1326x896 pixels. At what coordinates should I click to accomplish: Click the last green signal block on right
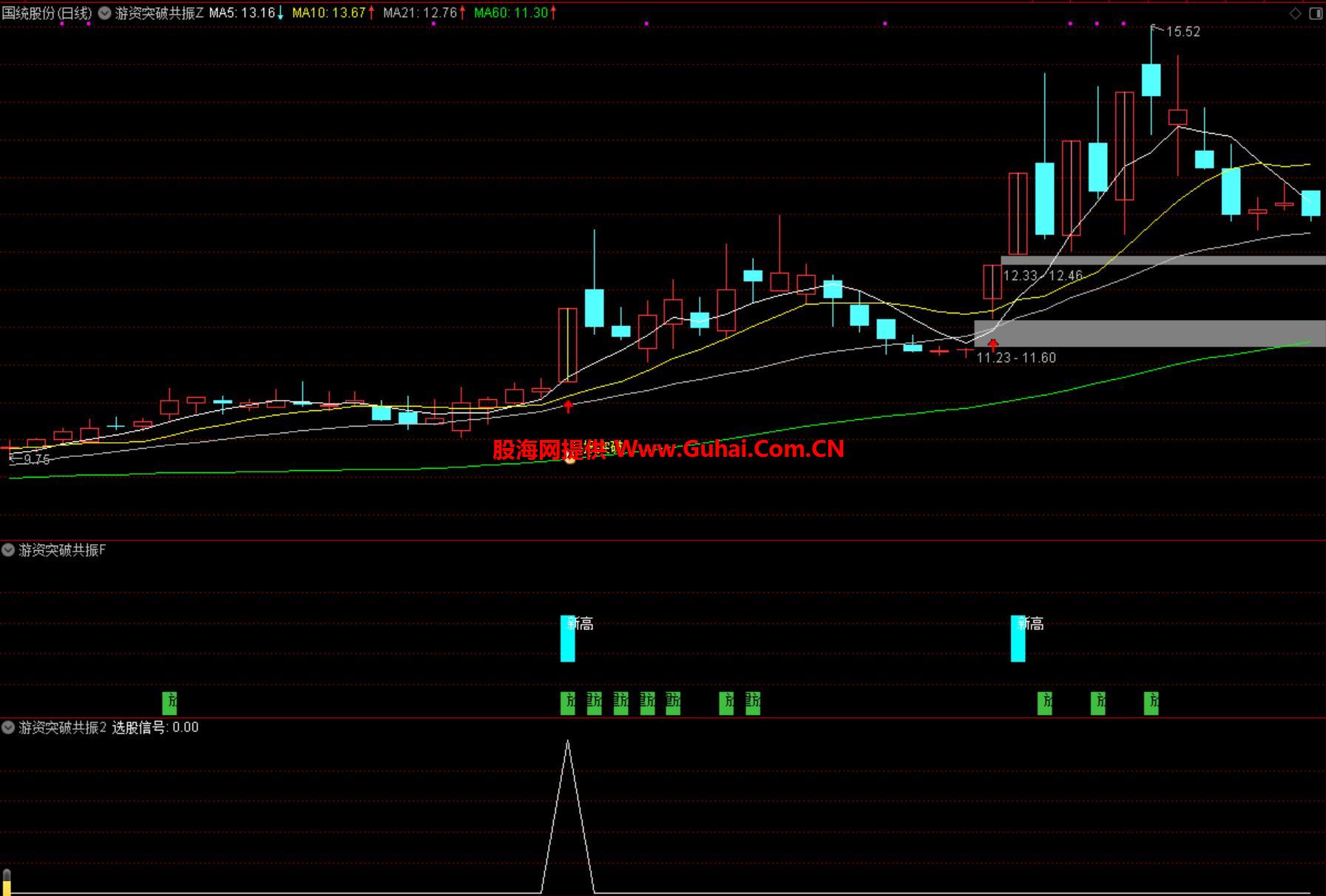click(x=1151, y=703)
